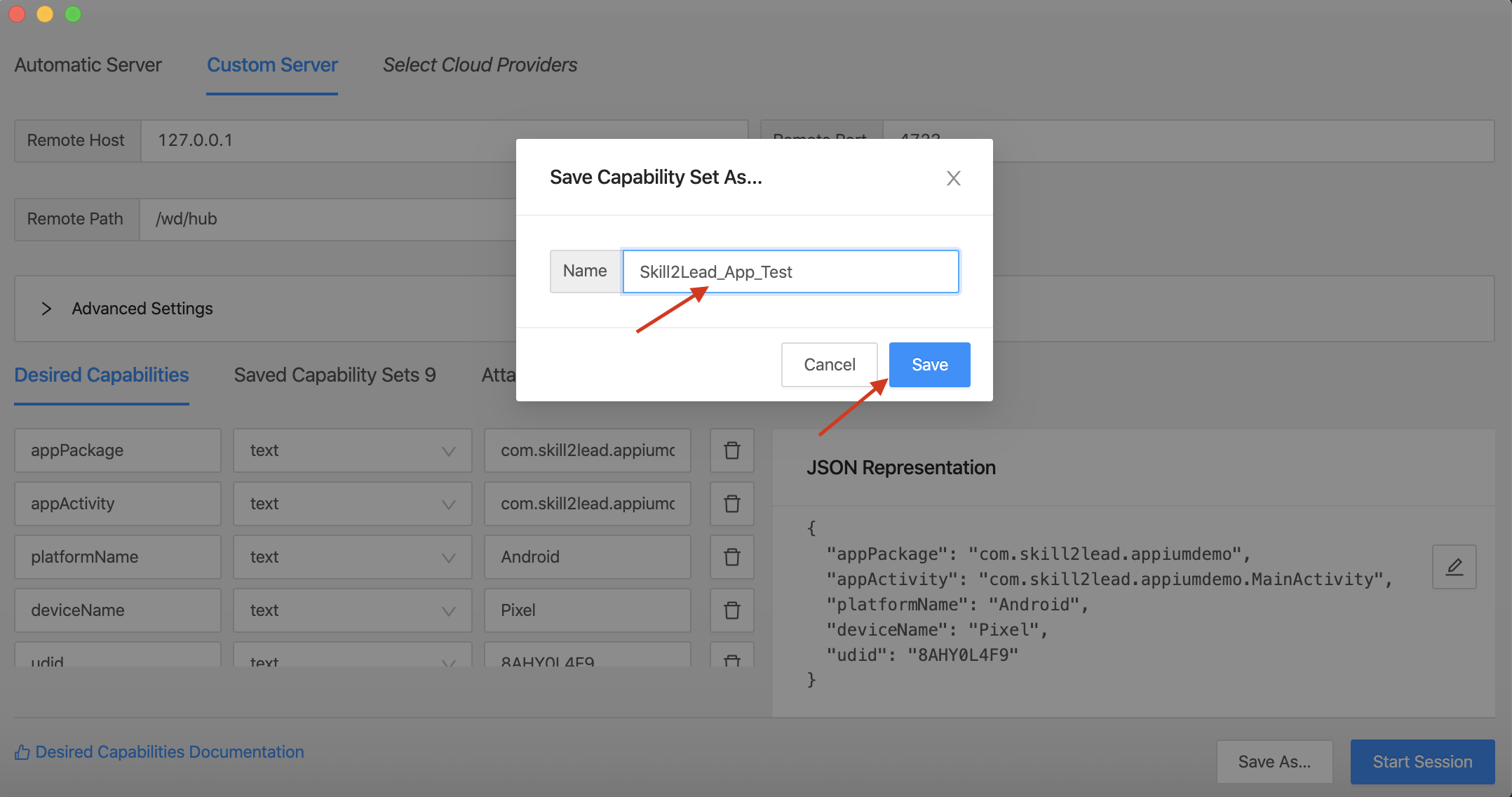The height and width of the screenshot is (797, 1512).
Task: Click the edit JSON pencil icon
Action: pos(1454,567)
